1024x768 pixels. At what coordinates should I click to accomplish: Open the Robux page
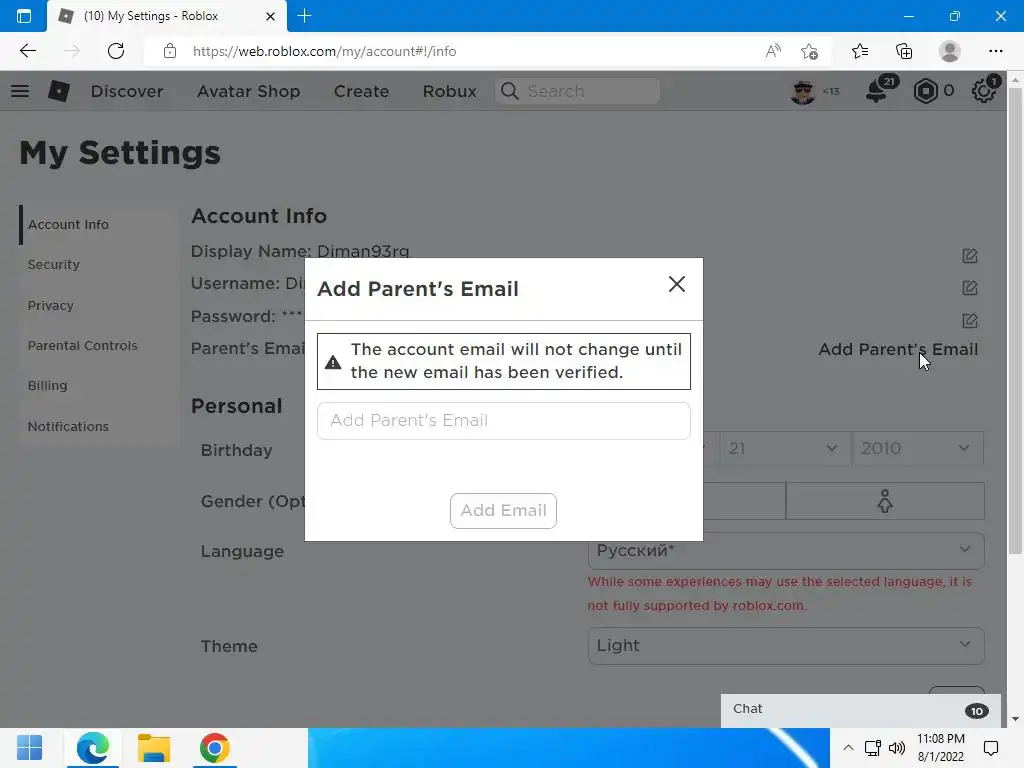point(449,91)
